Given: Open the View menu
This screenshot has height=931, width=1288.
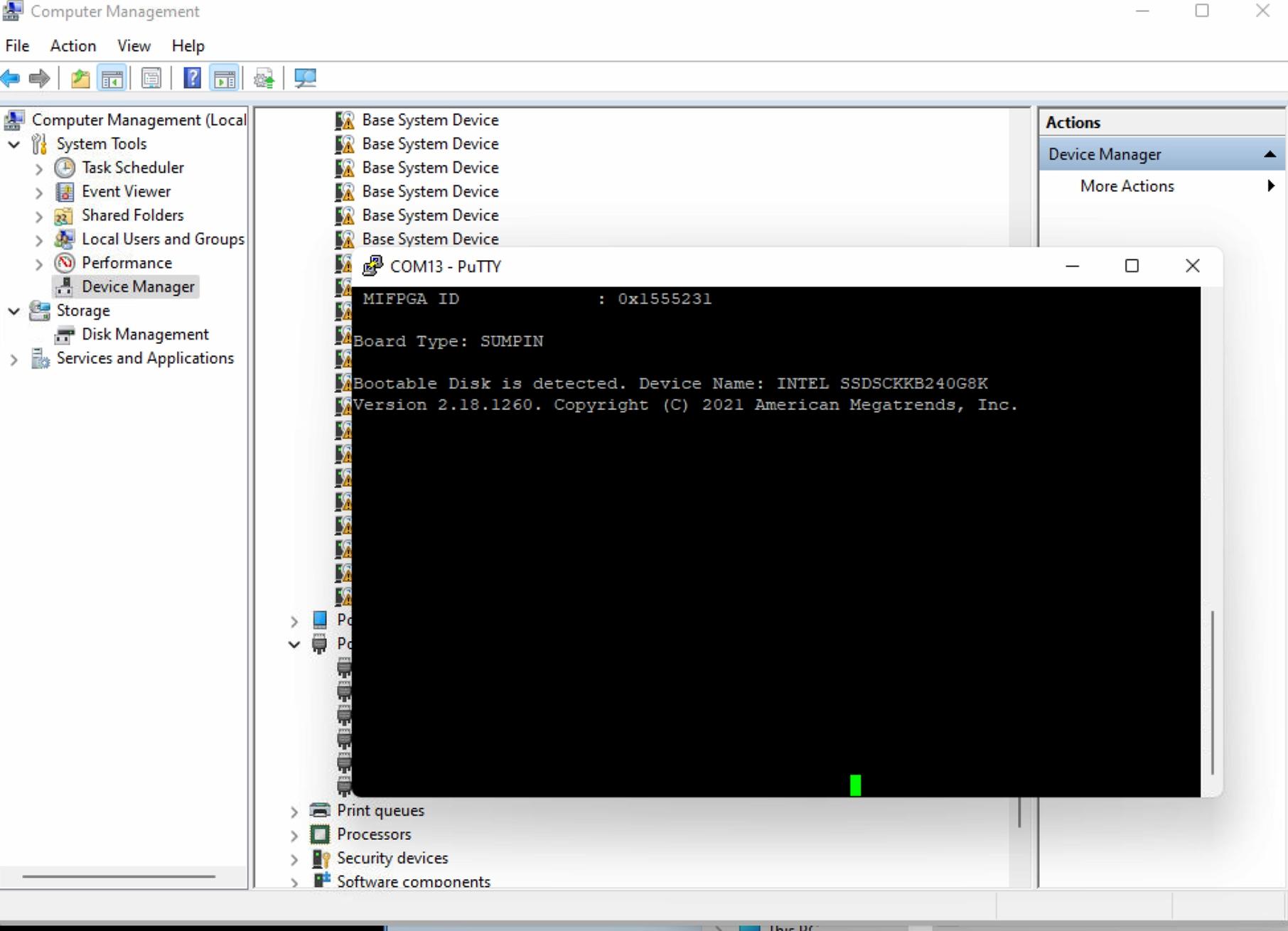Looking at the screenshot, I should (134, 46).
